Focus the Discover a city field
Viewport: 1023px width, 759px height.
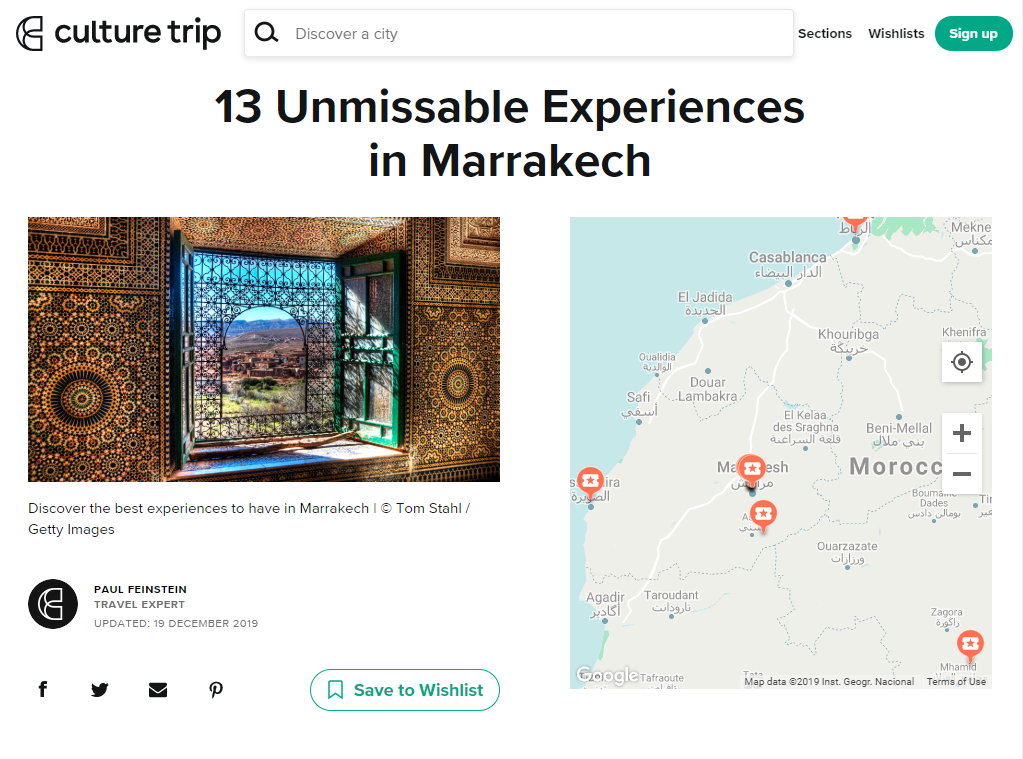[x=519, y=33]
